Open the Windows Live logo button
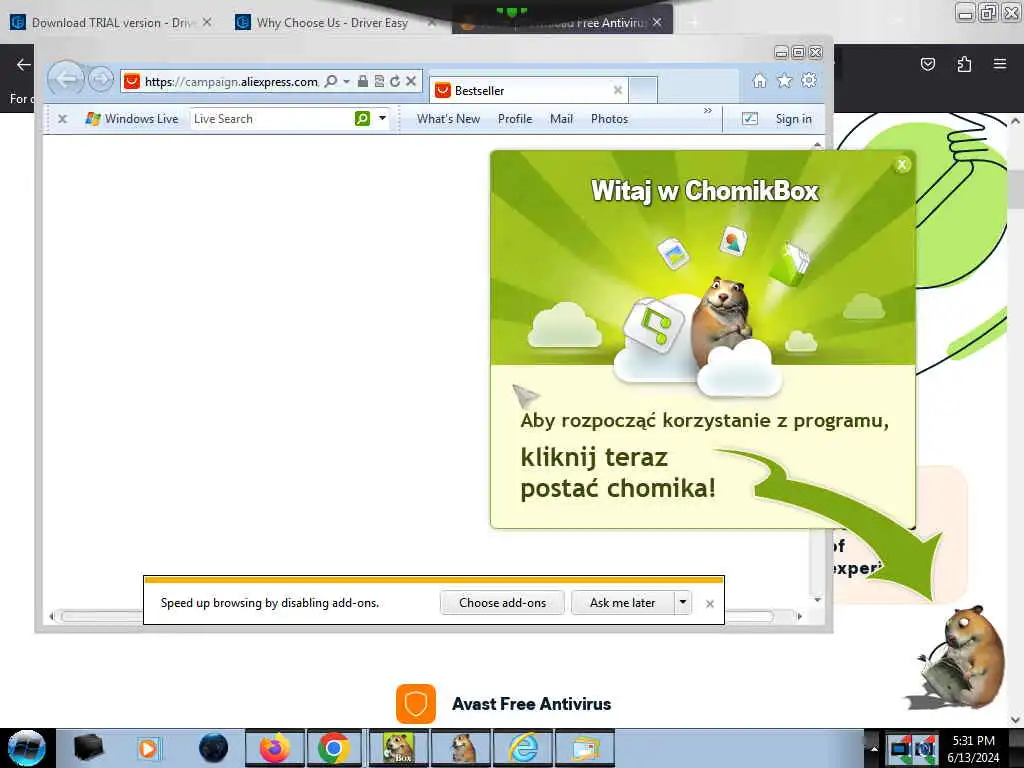 132,119
